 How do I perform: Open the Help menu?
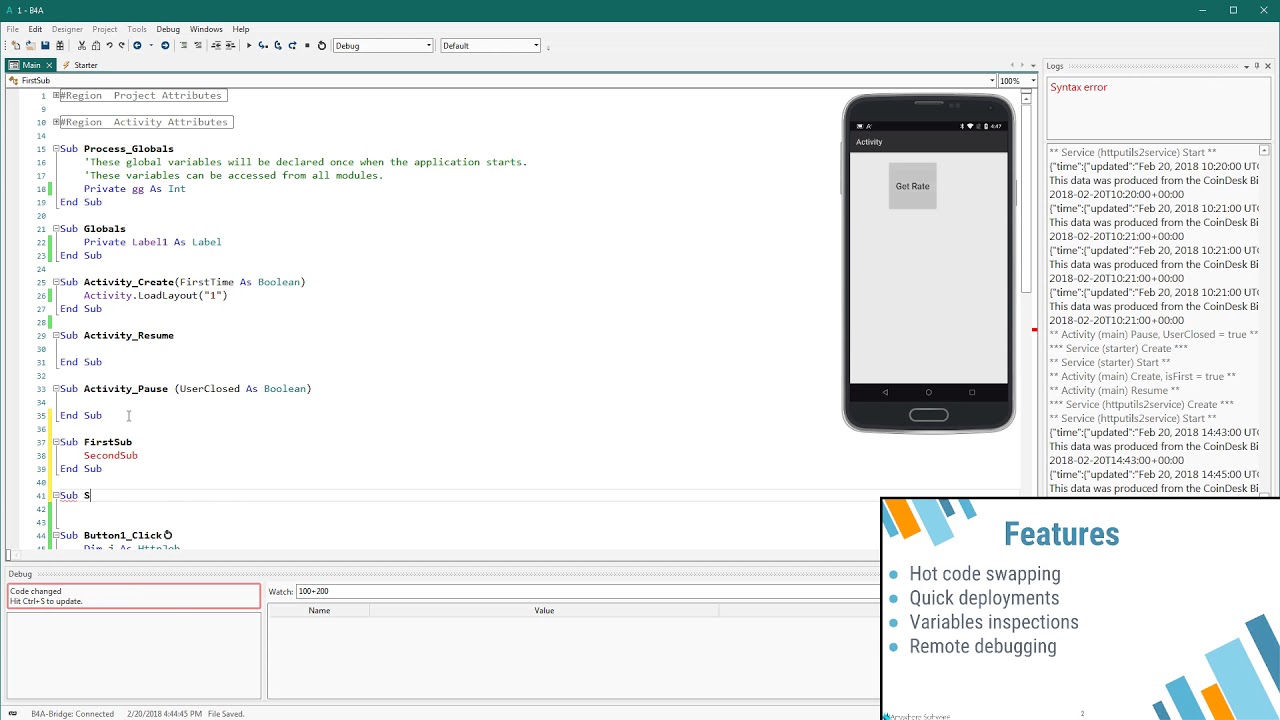coord(241,29)
